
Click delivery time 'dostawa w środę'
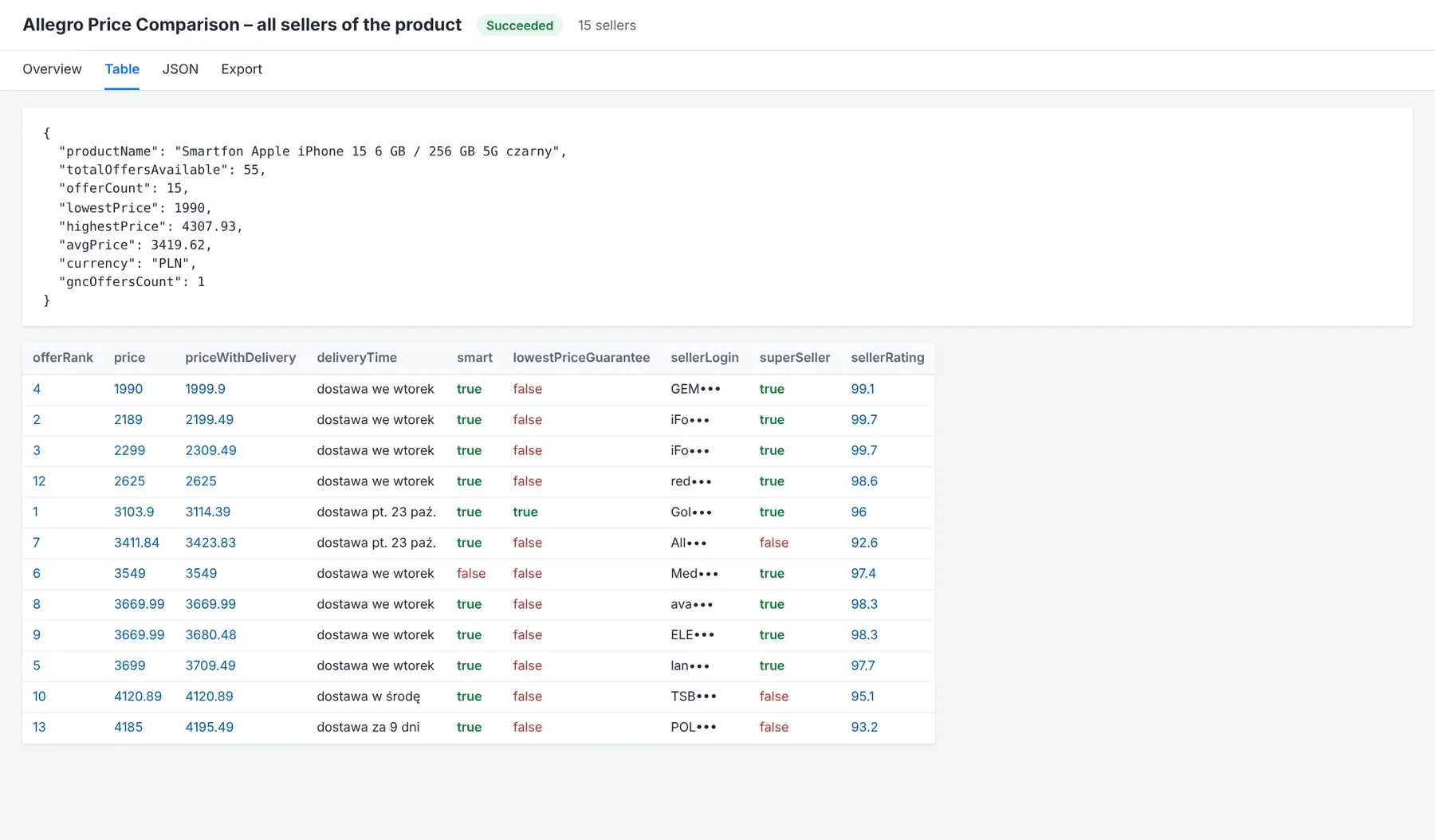point(368,697)
